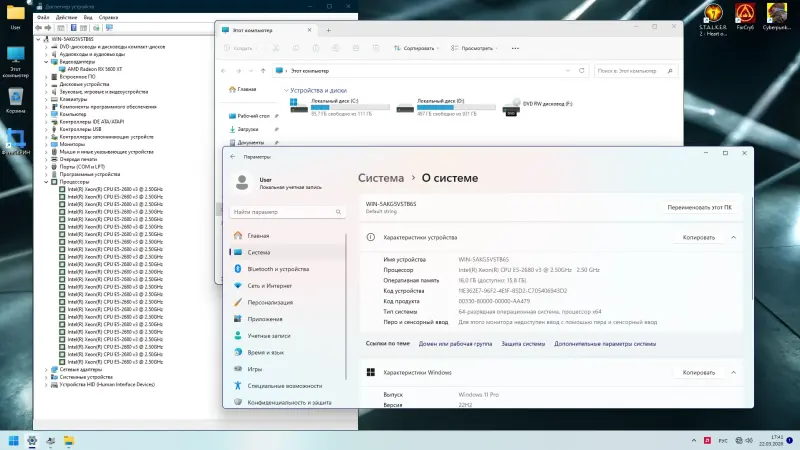
Task: Collapse the Характеристики устройства section chevron
Action: (733, 238)
